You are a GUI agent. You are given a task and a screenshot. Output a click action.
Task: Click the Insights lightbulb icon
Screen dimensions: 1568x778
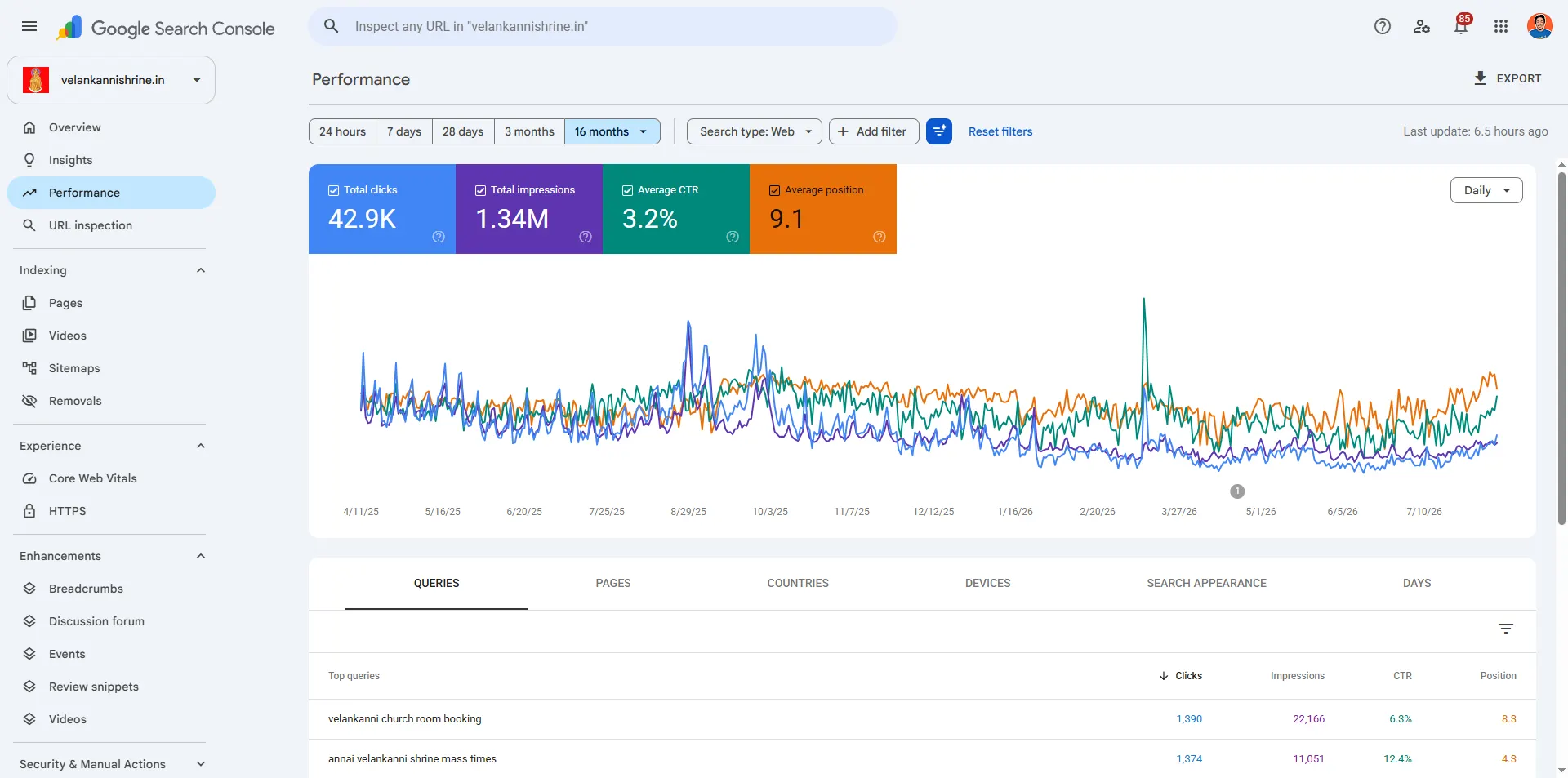[x=29, y=160]
